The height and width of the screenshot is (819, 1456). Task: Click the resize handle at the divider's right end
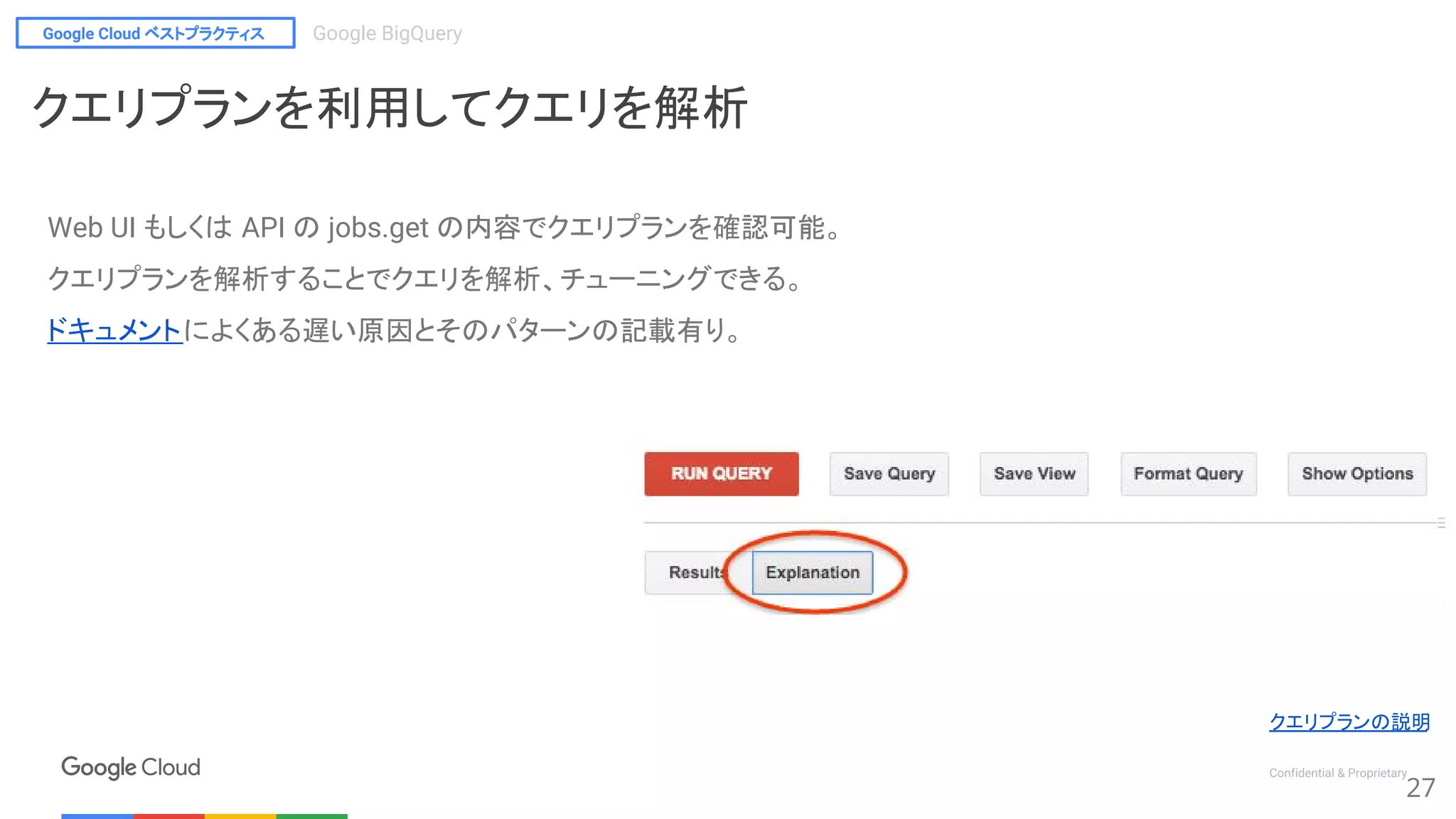pos(1441,523)
